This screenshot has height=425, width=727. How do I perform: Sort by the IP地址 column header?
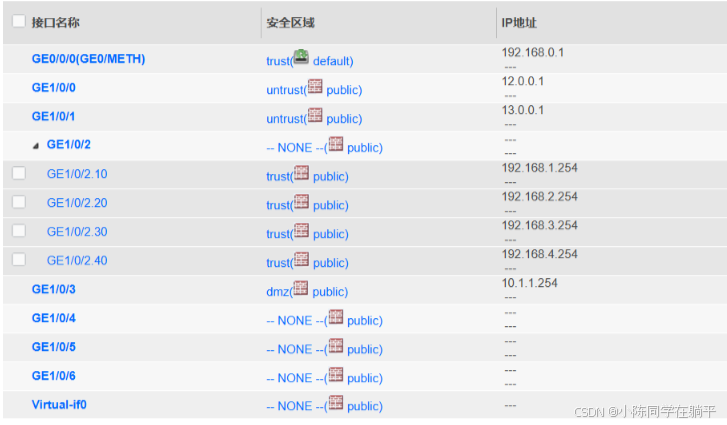click(x=519, y=22)
